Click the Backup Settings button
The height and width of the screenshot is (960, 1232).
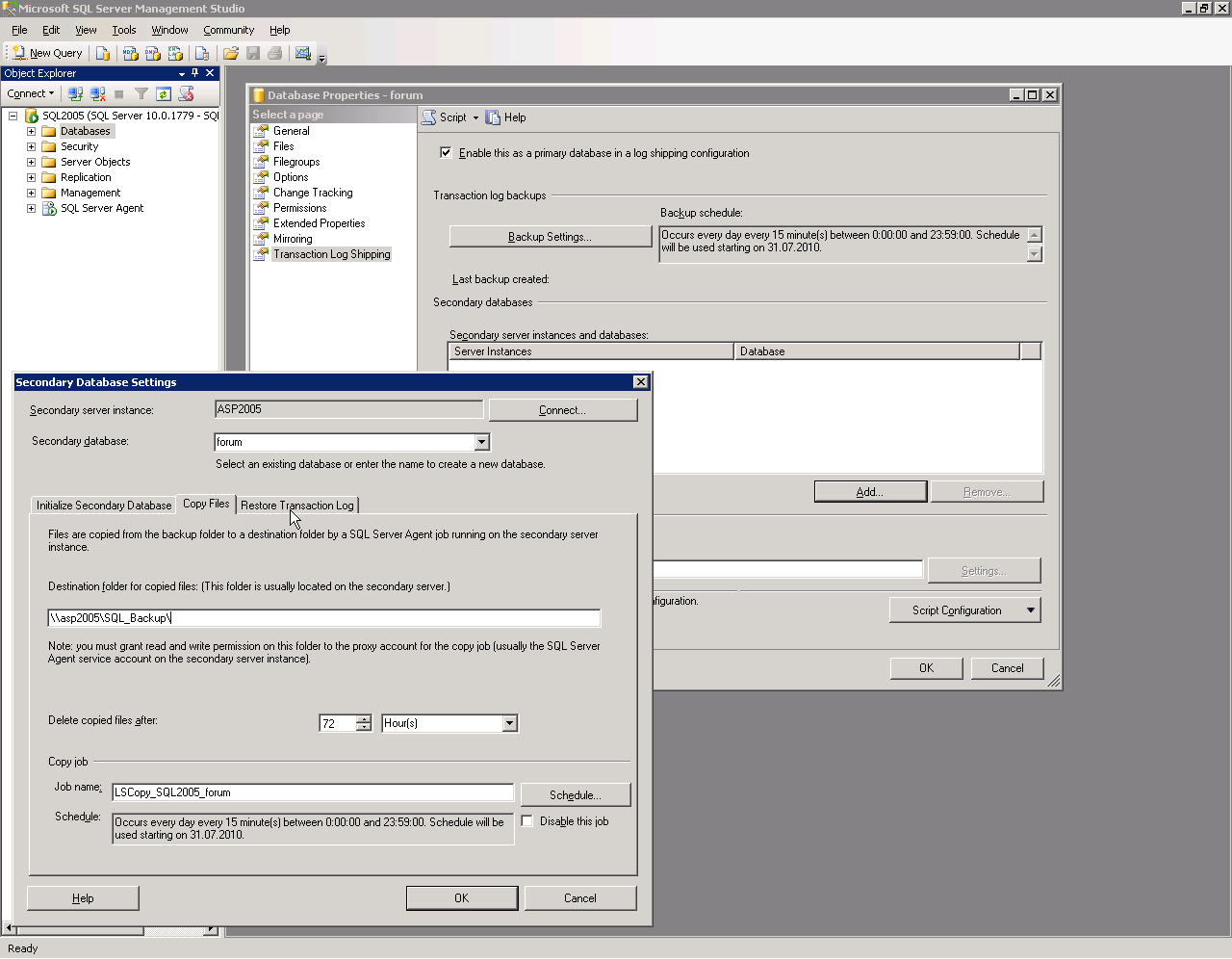551,237
